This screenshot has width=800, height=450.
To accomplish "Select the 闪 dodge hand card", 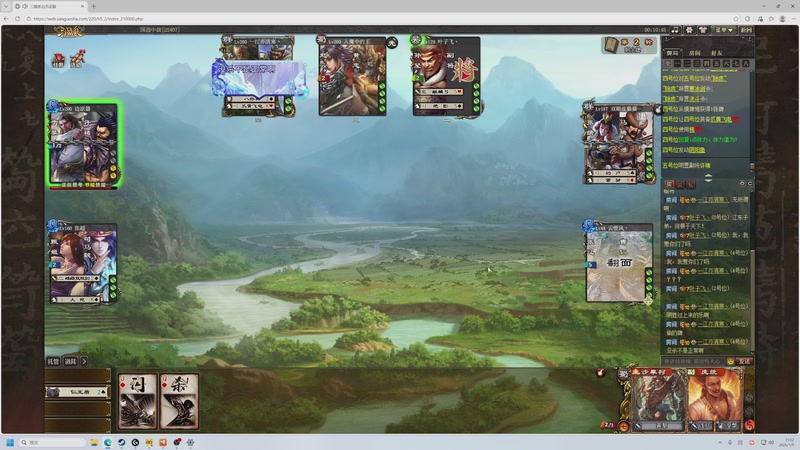I will coord(138,401).
